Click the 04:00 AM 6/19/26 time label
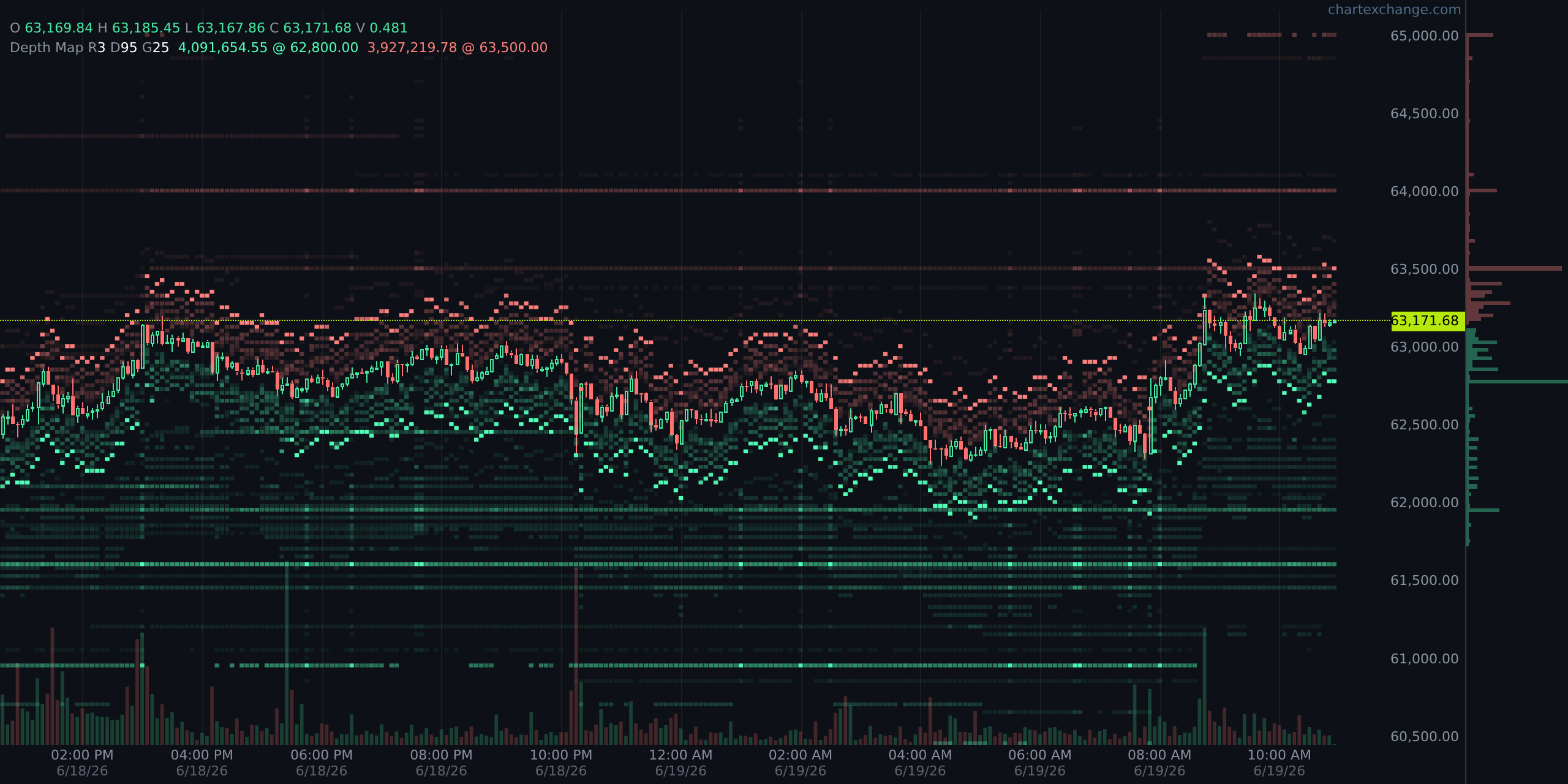Screen dimensions: 1568x784 click(x=920, y=763)
